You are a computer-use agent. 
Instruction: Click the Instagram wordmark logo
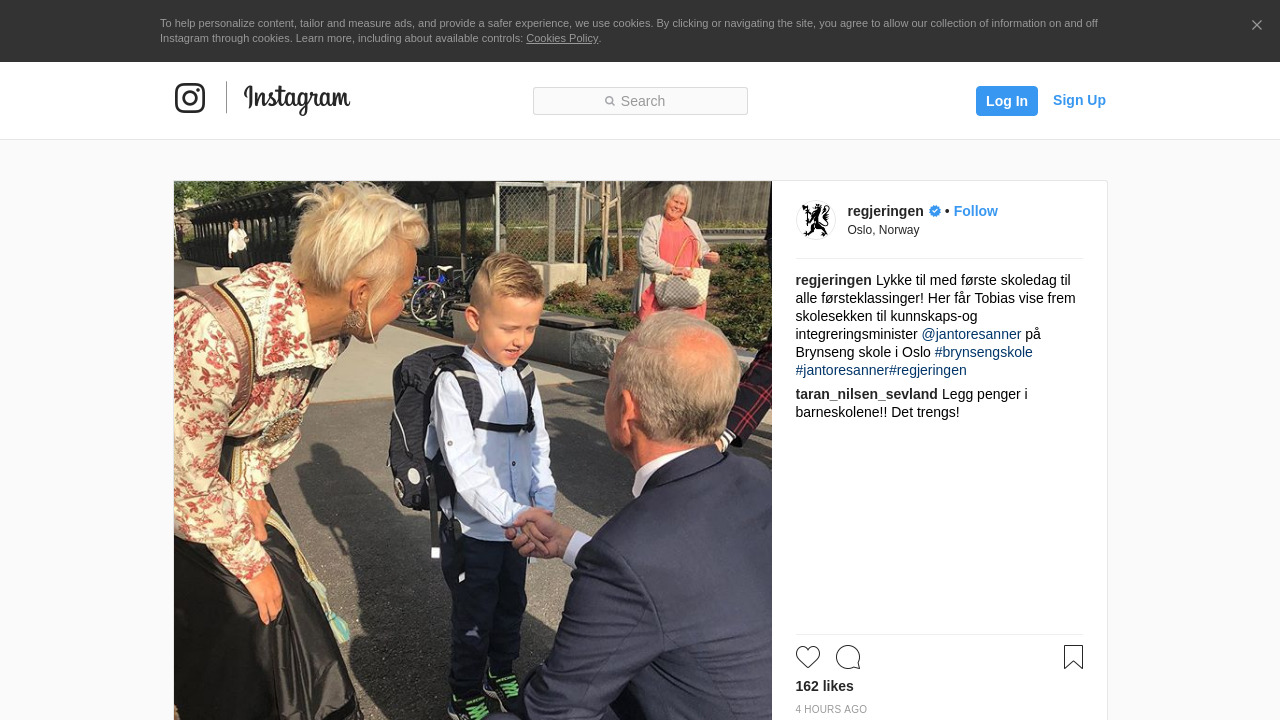[x=297, y=99]
